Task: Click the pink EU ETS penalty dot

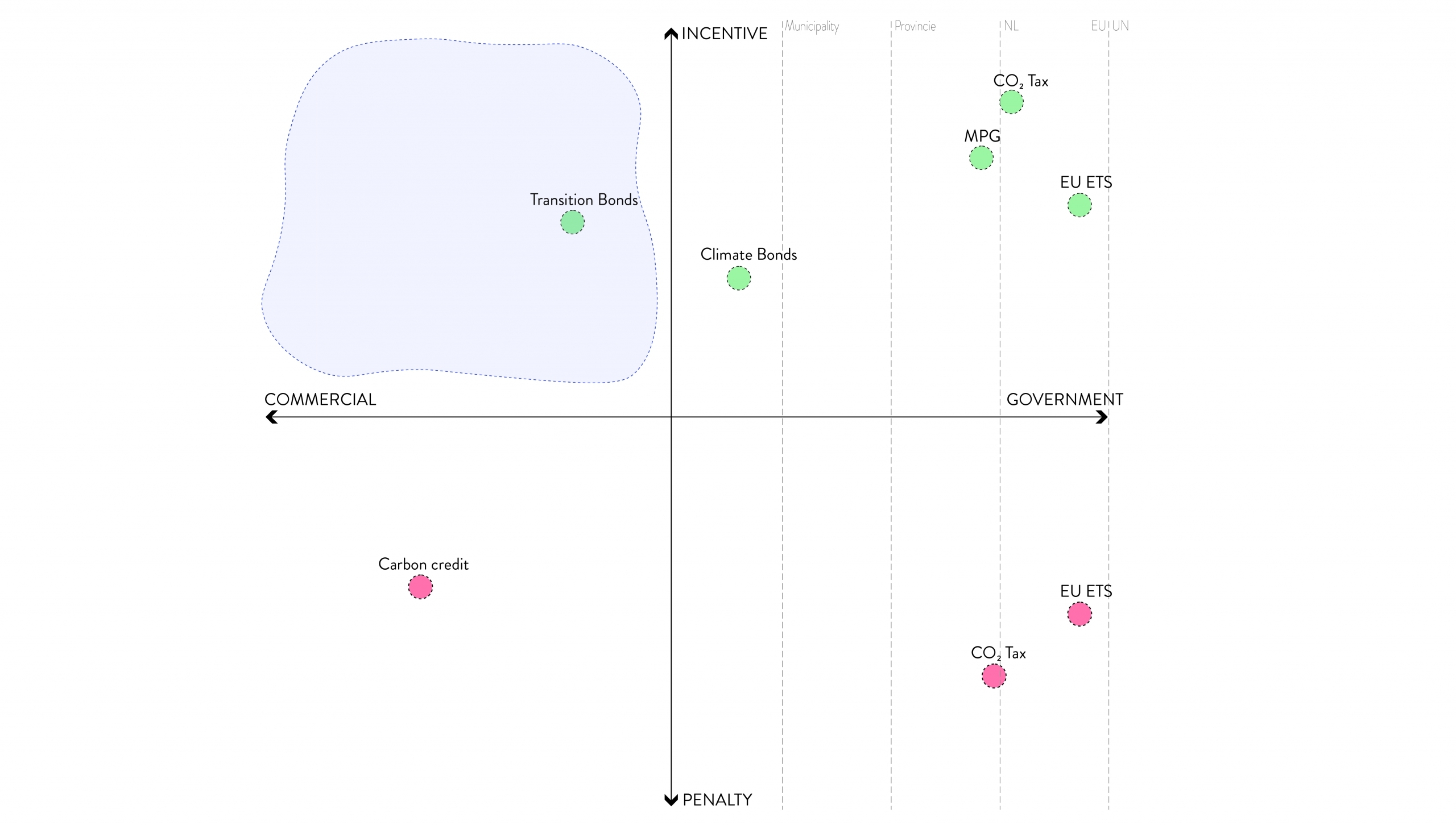Action: (x=1079, y=615)
